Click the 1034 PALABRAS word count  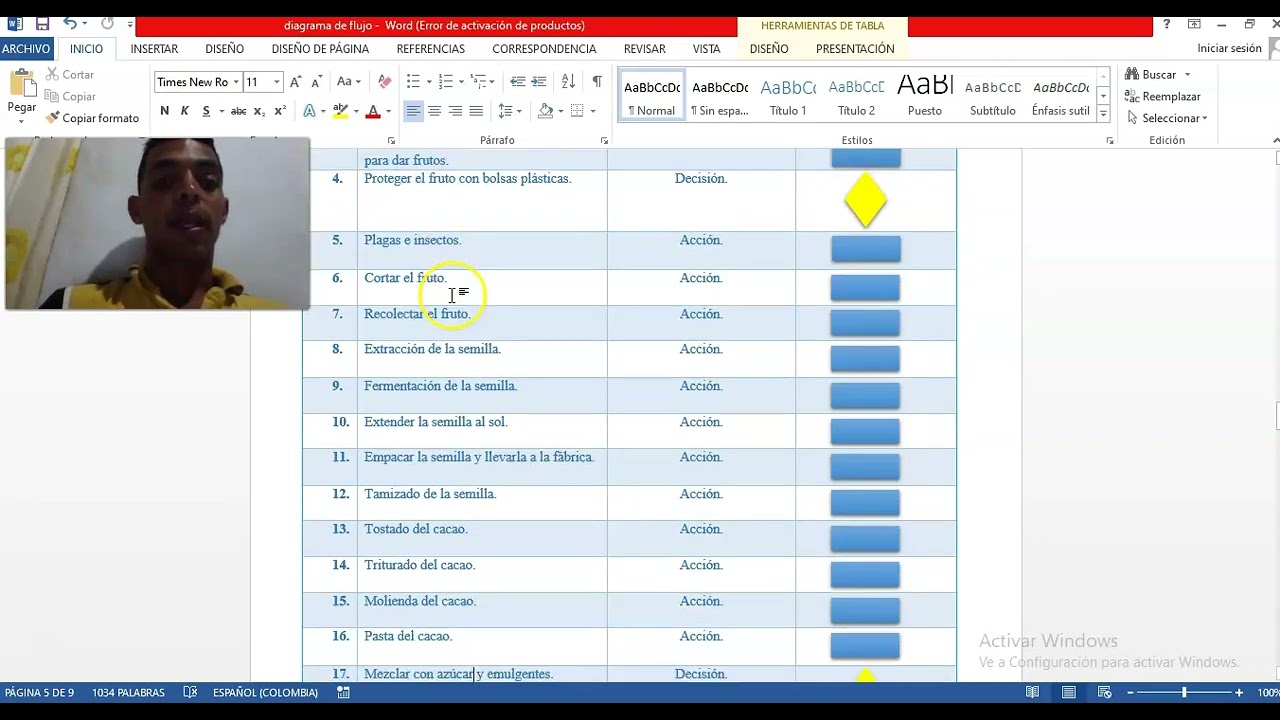[128, 693]
